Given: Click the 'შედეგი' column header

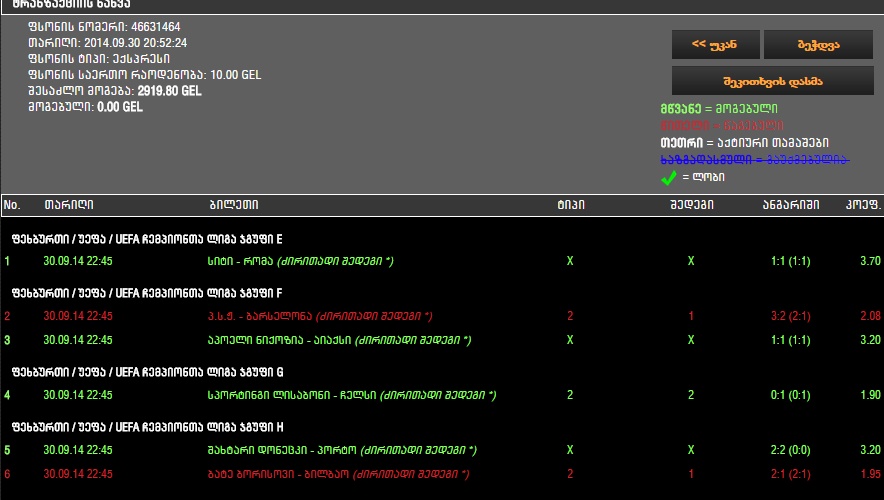Looking at the screenshot, I should coord(692,205).
